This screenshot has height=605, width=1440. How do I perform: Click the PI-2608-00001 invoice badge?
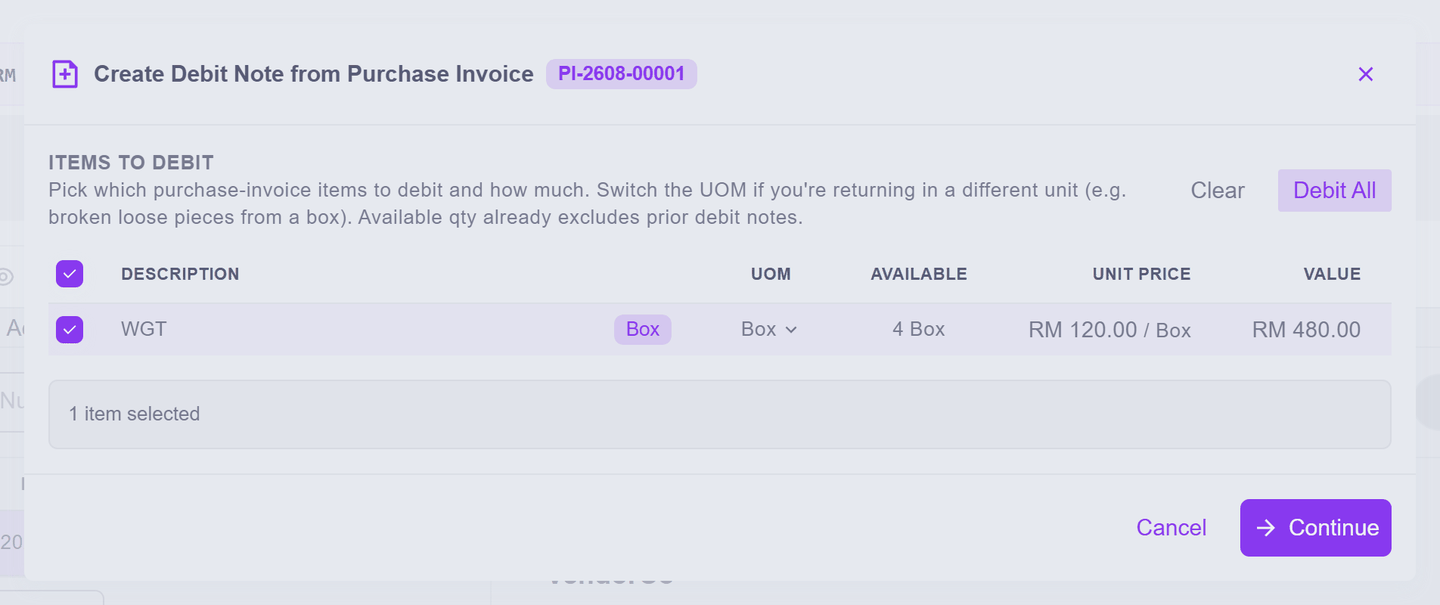(x=621, y=74)
